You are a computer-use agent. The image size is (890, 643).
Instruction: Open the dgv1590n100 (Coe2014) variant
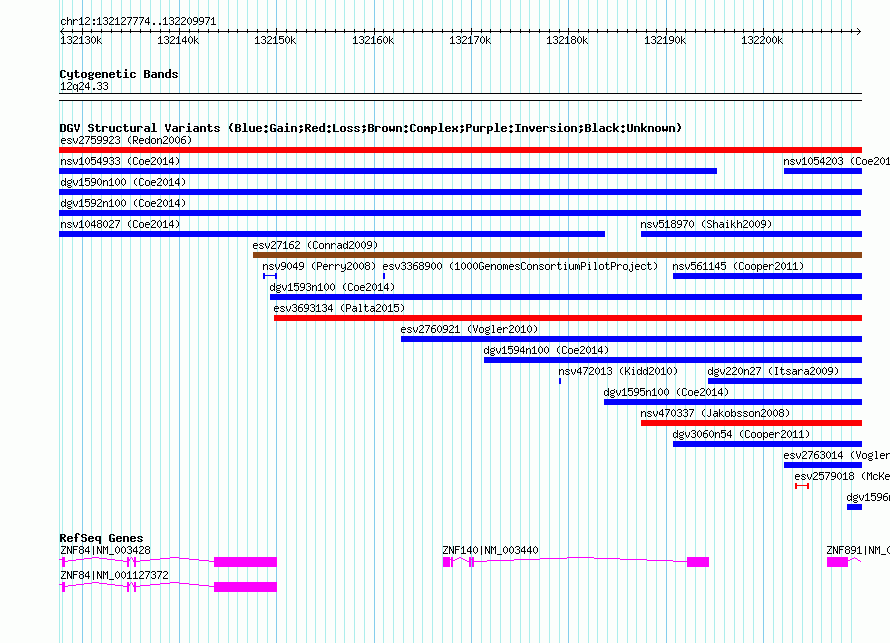point(460,192)
